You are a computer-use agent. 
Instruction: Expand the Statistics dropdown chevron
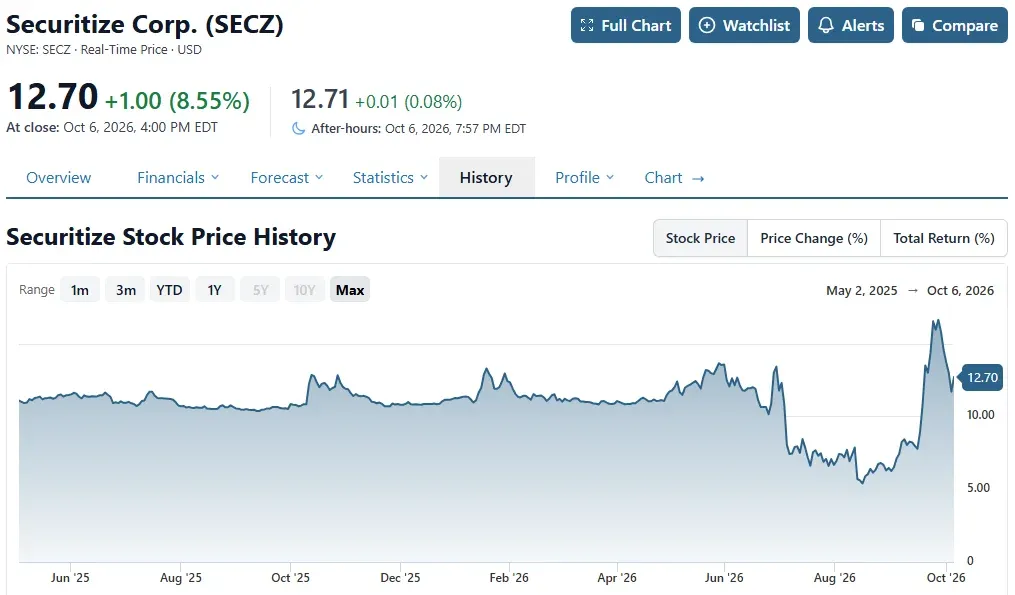424,177
